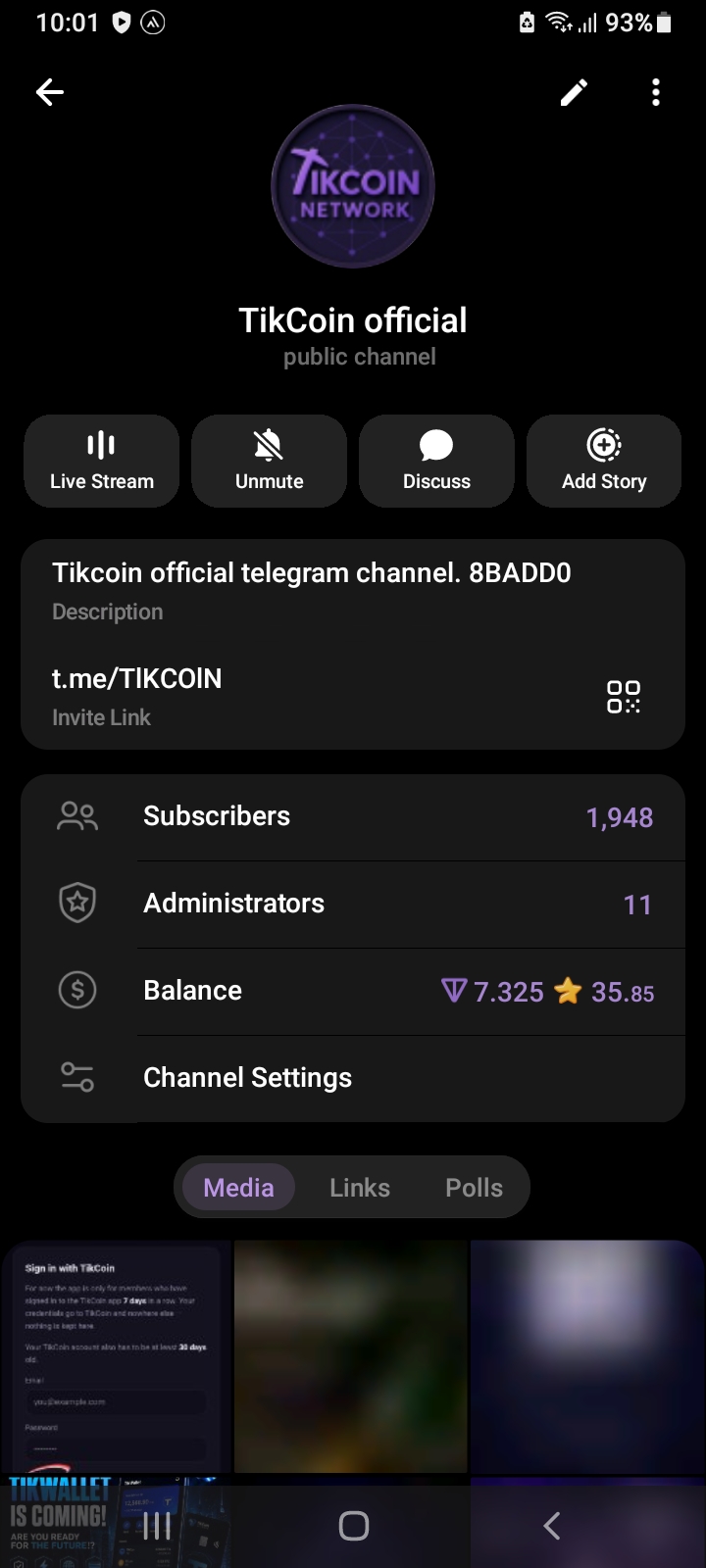Start a Live Stream
Image resolution: width=706 pixels, height=1568 pixels.
(x=102, y=461)
